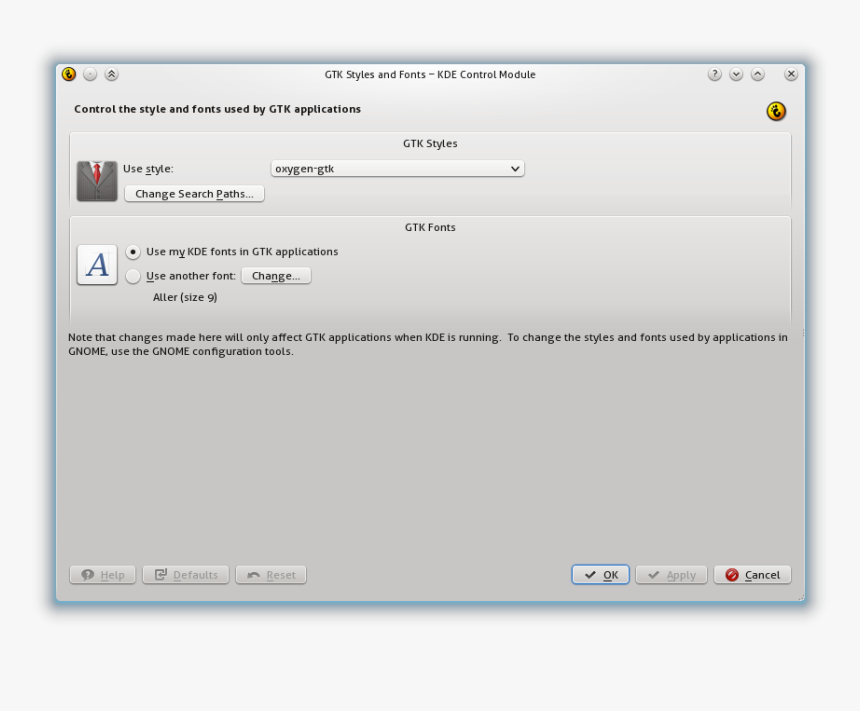Click the letter A fonts icon
Screen dimensions: 860x711
point(97,264)
